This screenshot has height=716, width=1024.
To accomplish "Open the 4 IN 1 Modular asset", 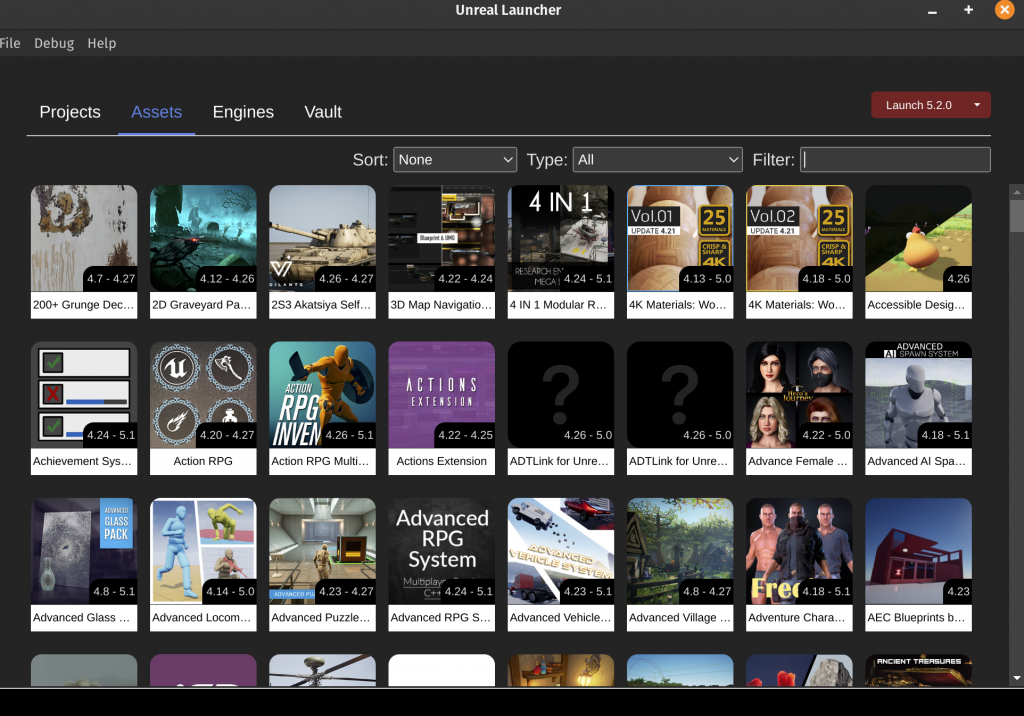I will [x=560, y=238].
